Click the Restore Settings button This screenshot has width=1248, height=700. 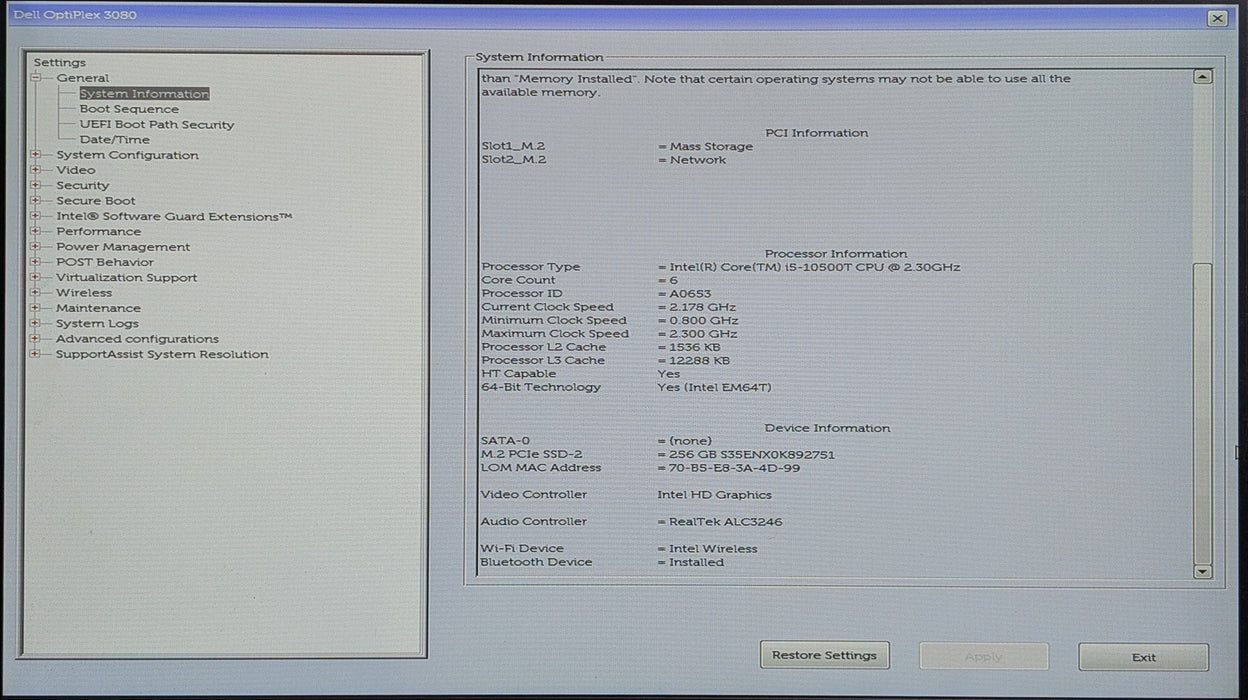click(824, 656)
